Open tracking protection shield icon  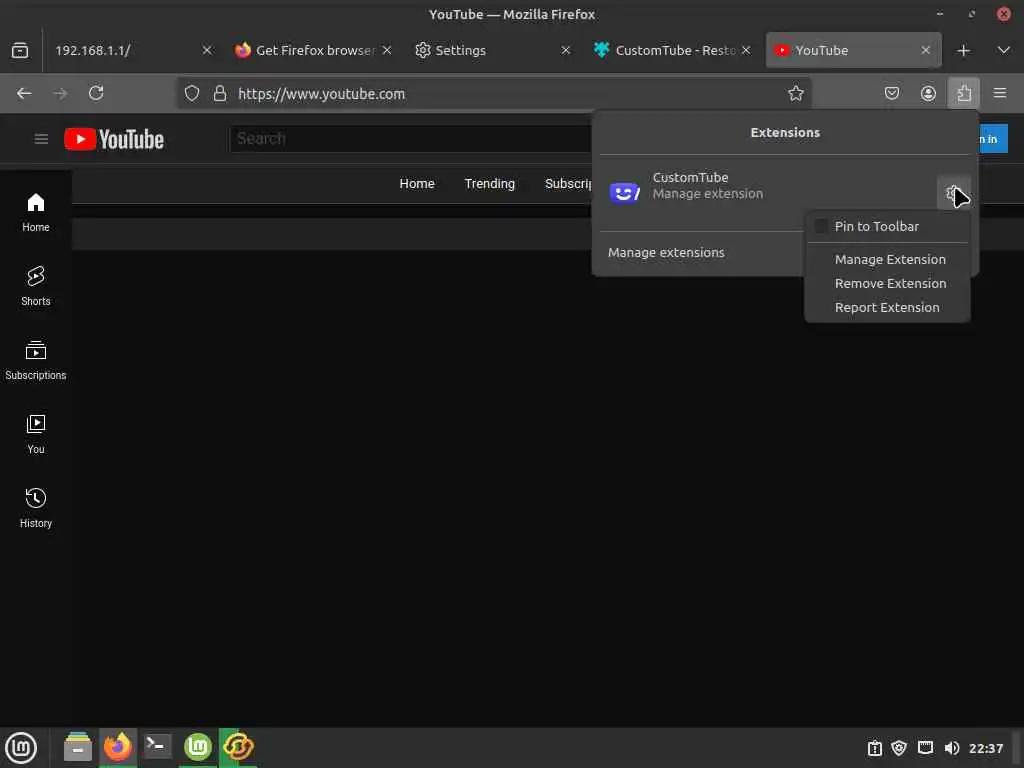point(191,93)
